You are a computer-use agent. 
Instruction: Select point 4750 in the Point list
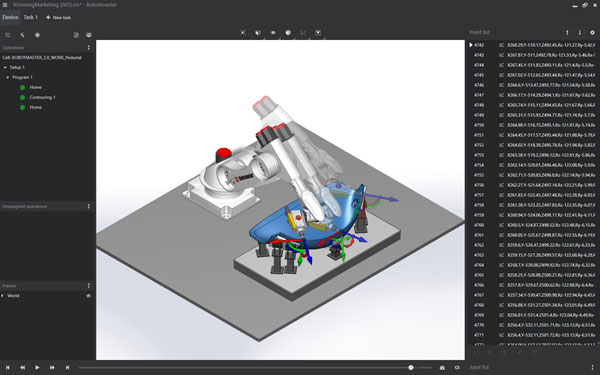(x=533, y=125)
